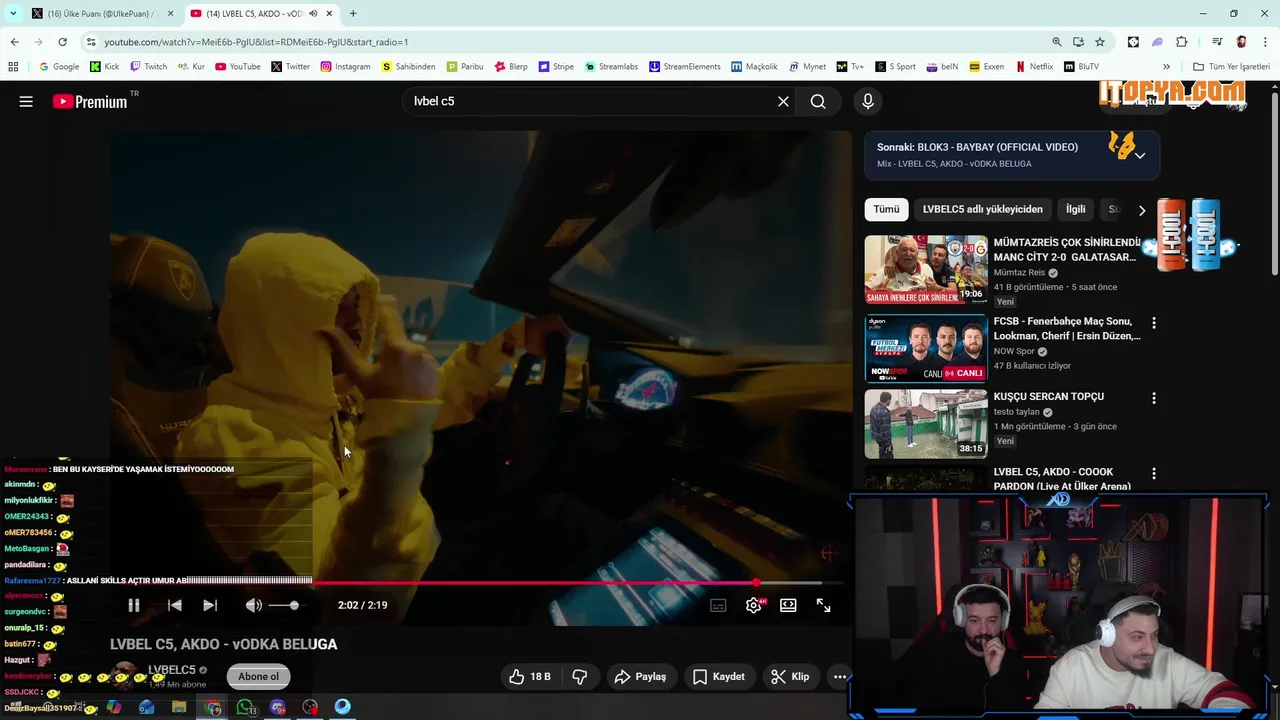This screenshot has width=1280, height=720.
Task: Mute the video using speaker icon
Action: [254, 605]
